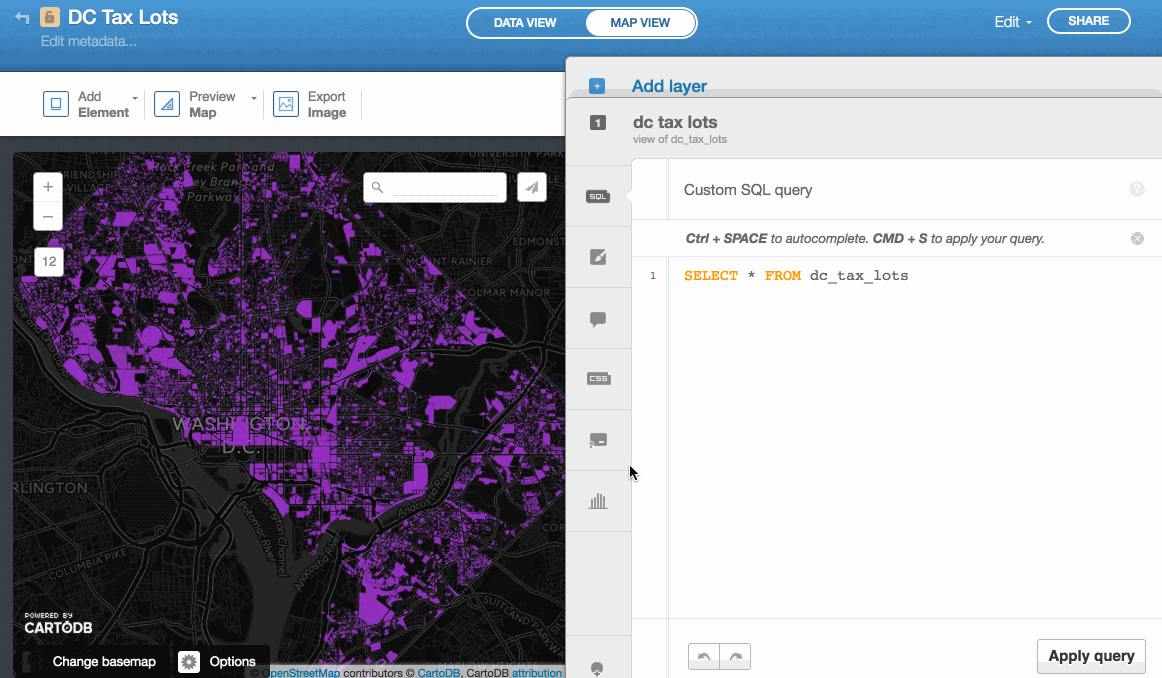
Task: Open the SQL query panel icon
Action: pyautogui.click(x=598, y=197)
